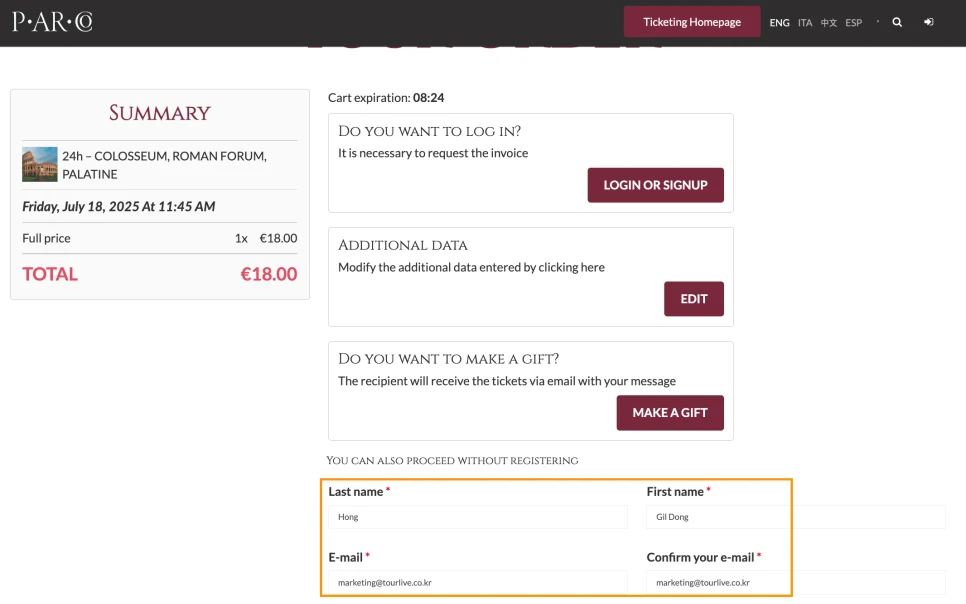Focus the First name field
The image size is (966, 604).
pyautogui.click(x=795, y=517)
